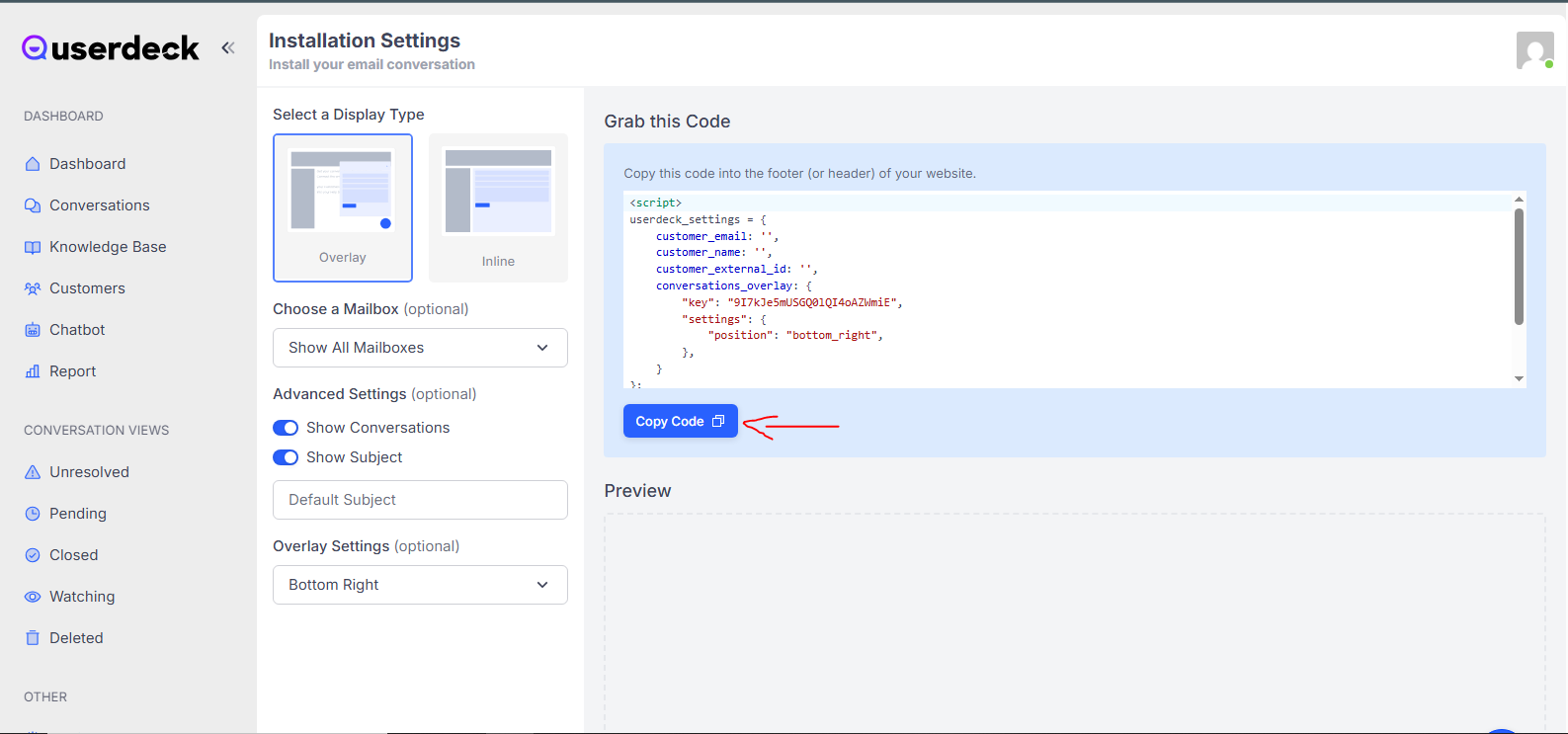1568x734 pixels.
Task: Click the userdeck logo
Action: coord(111,47)
